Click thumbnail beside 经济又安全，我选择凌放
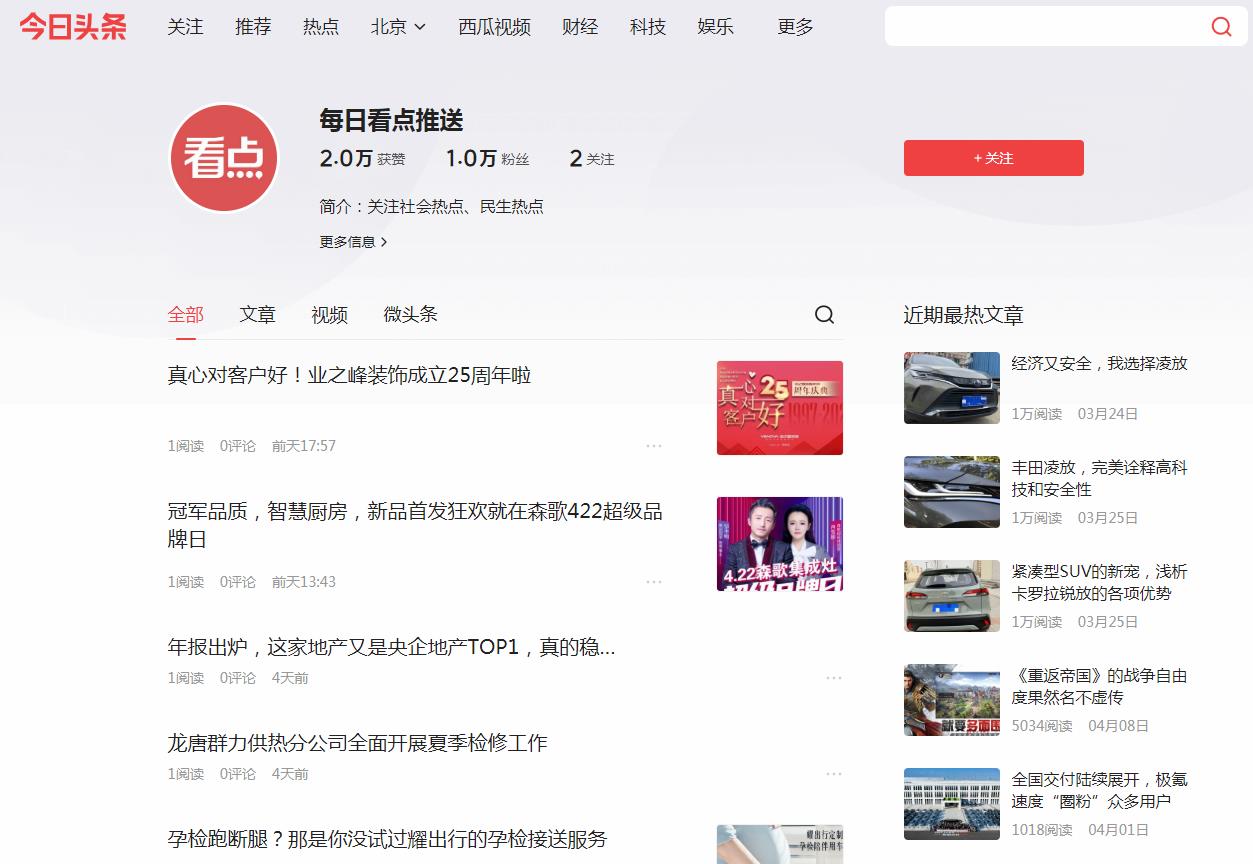Viewport: 1253px width, 864px height. click(x=952, y=388)
